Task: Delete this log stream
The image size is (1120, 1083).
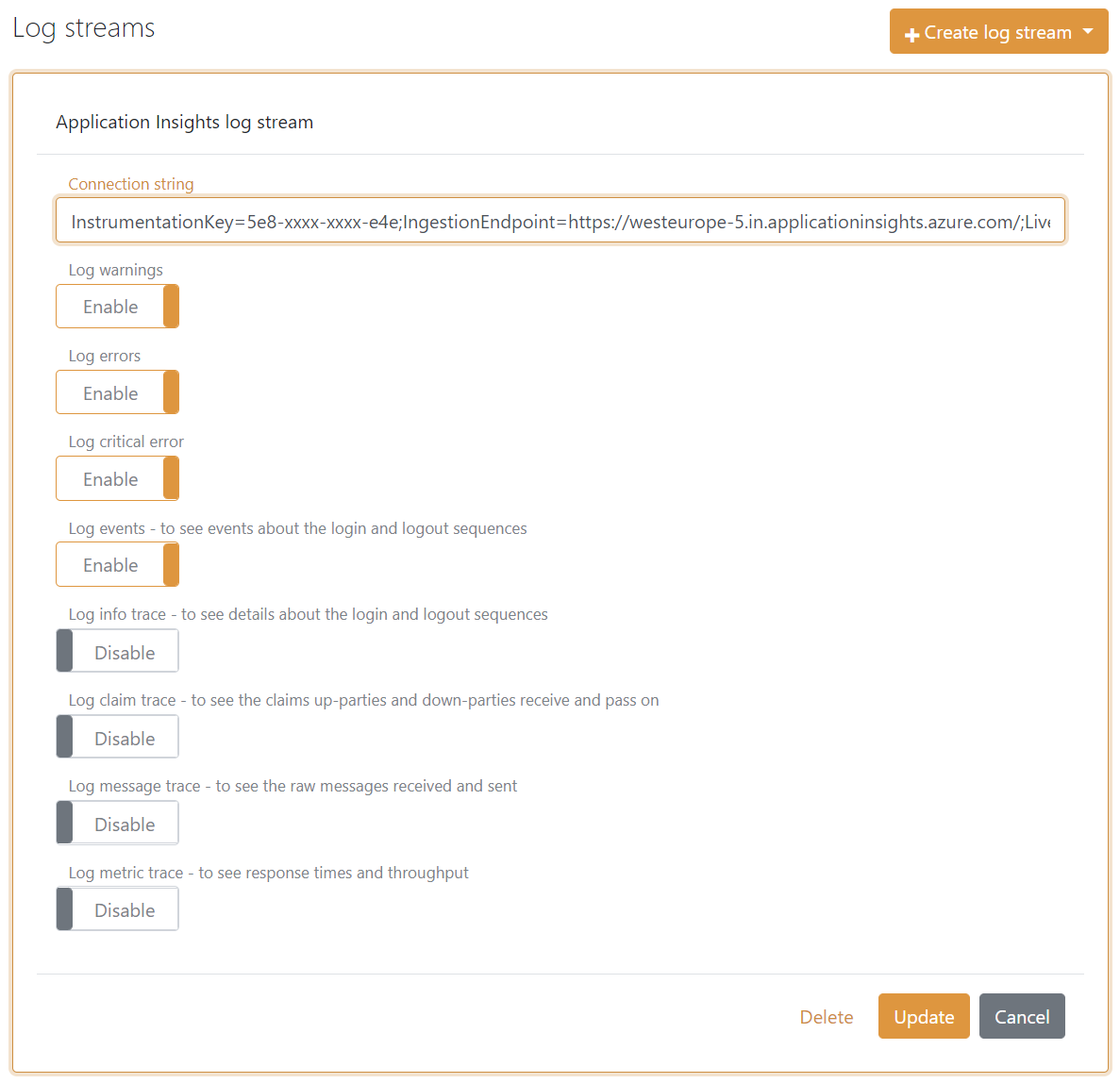Action: [x=826, y=1016]
